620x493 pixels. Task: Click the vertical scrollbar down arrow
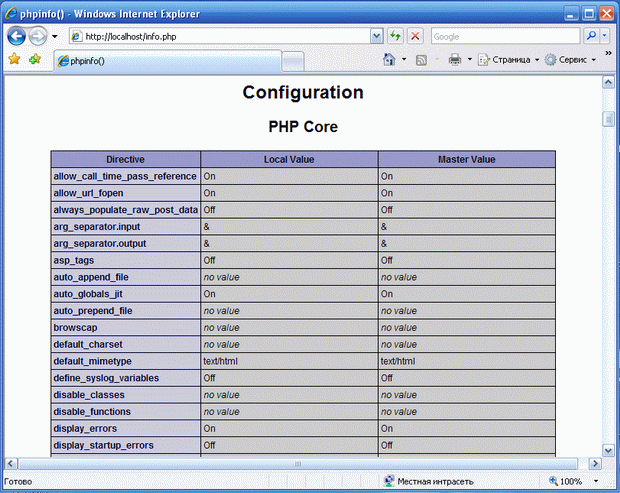pos(607,449)
